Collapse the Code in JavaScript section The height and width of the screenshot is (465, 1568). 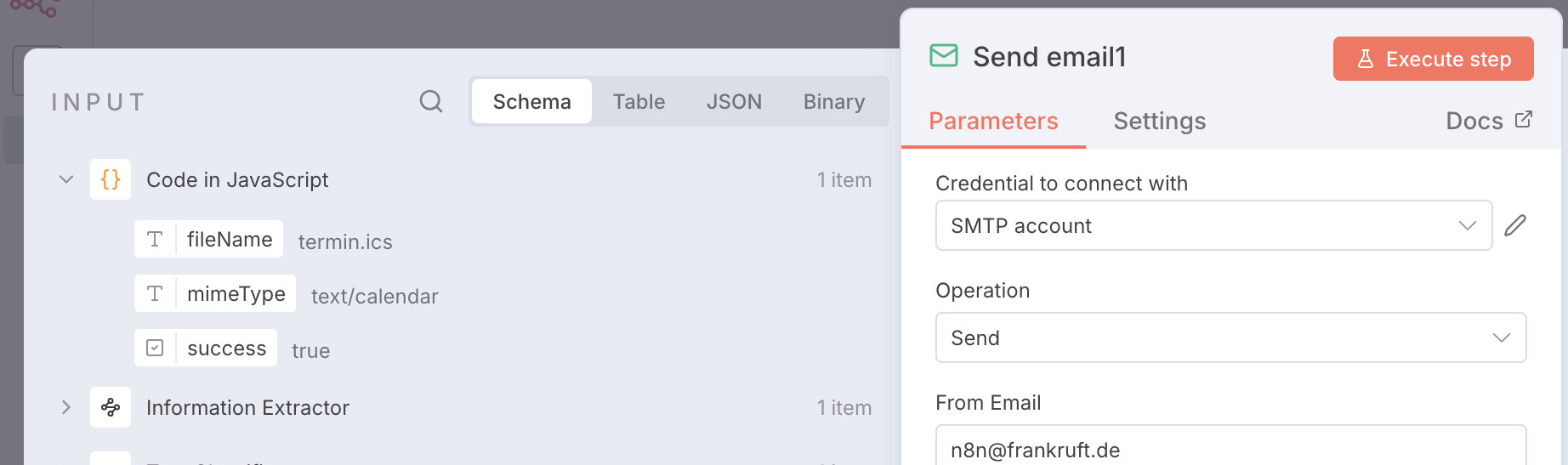tap(66, 179)
